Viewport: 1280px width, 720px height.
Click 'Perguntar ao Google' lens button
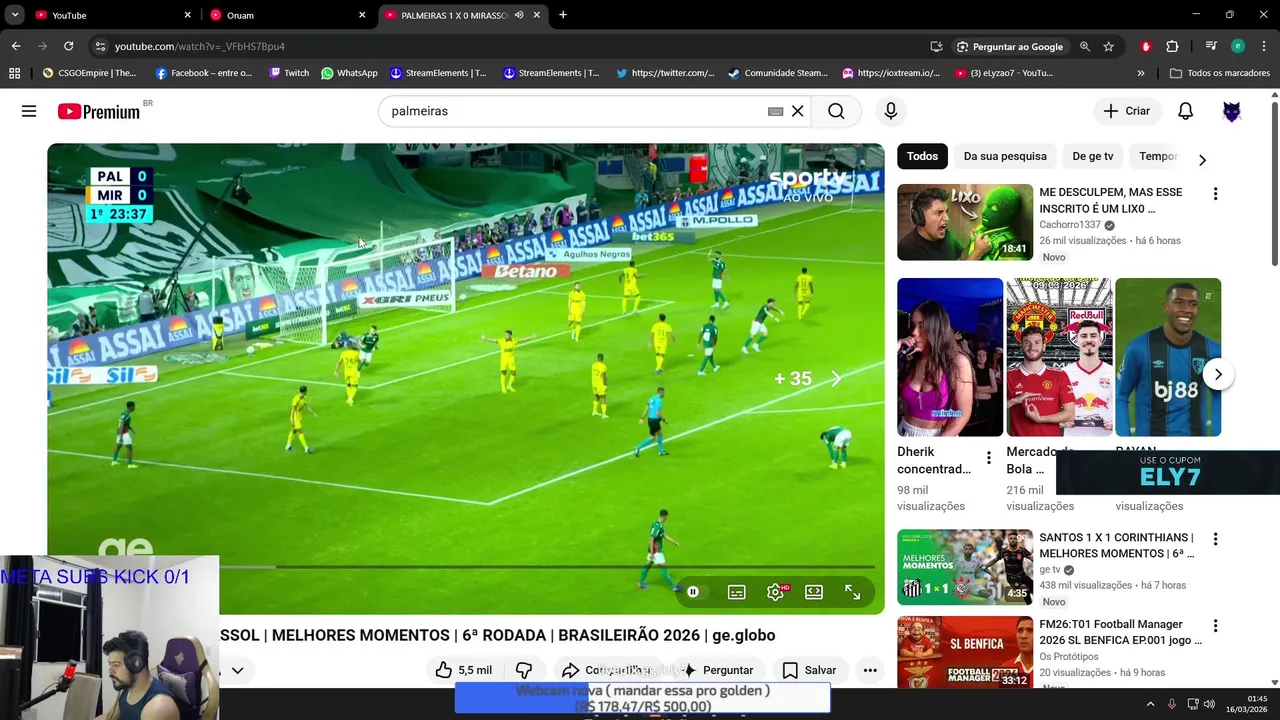(x=1009, y=46)
